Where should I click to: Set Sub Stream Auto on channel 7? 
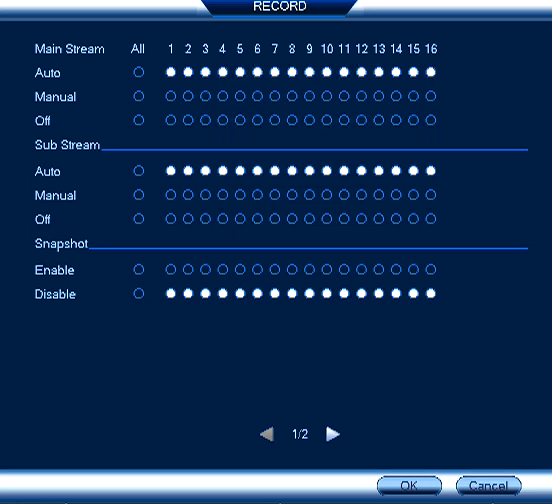click(x=275, y=171)
